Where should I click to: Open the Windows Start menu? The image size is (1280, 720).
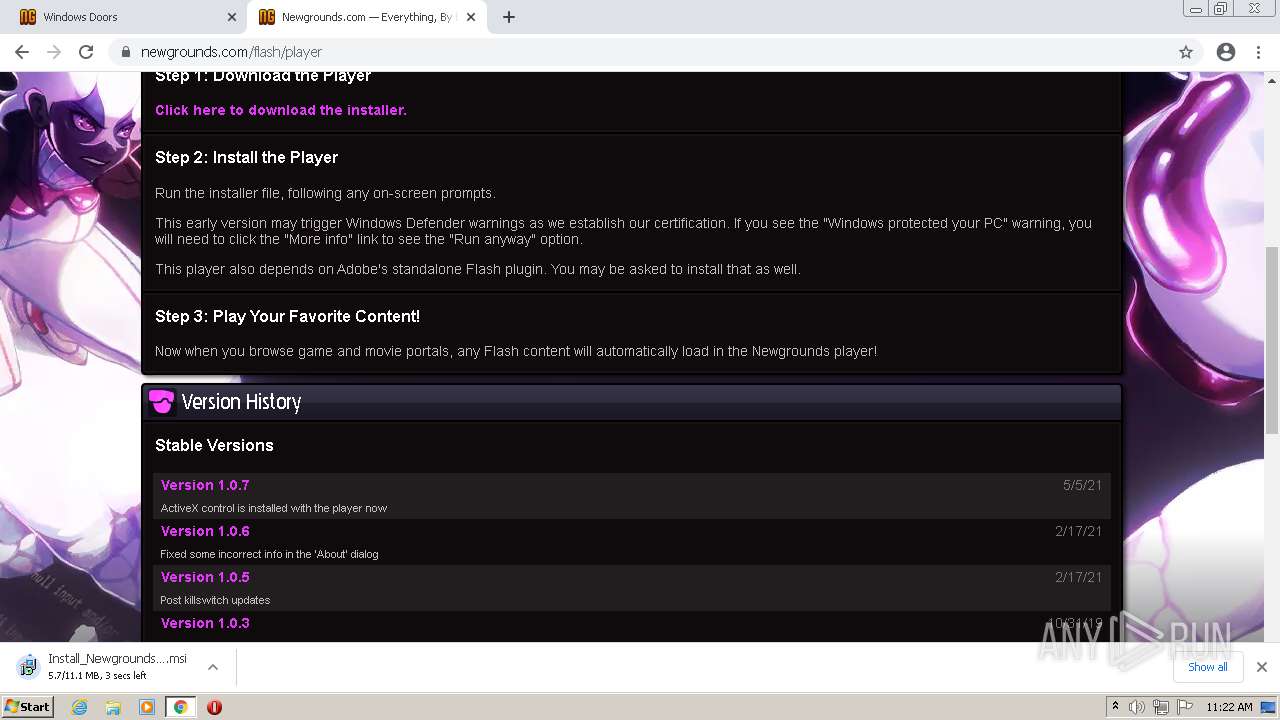coord(28,707)
